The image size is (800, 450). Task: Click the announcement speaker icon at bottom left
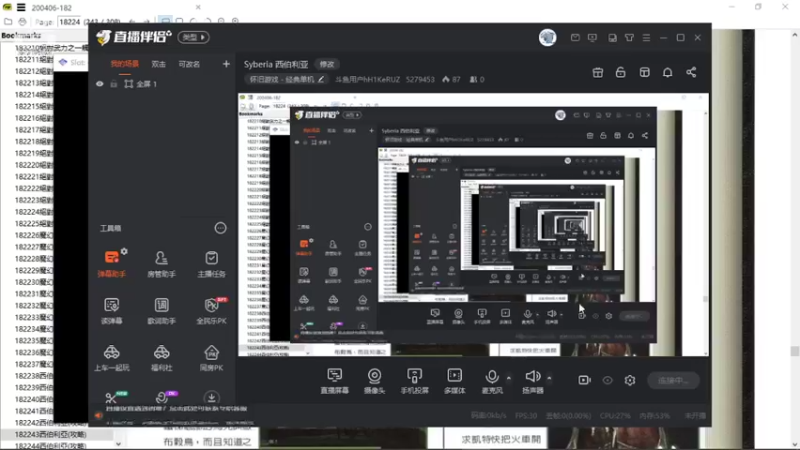point(98,415)
